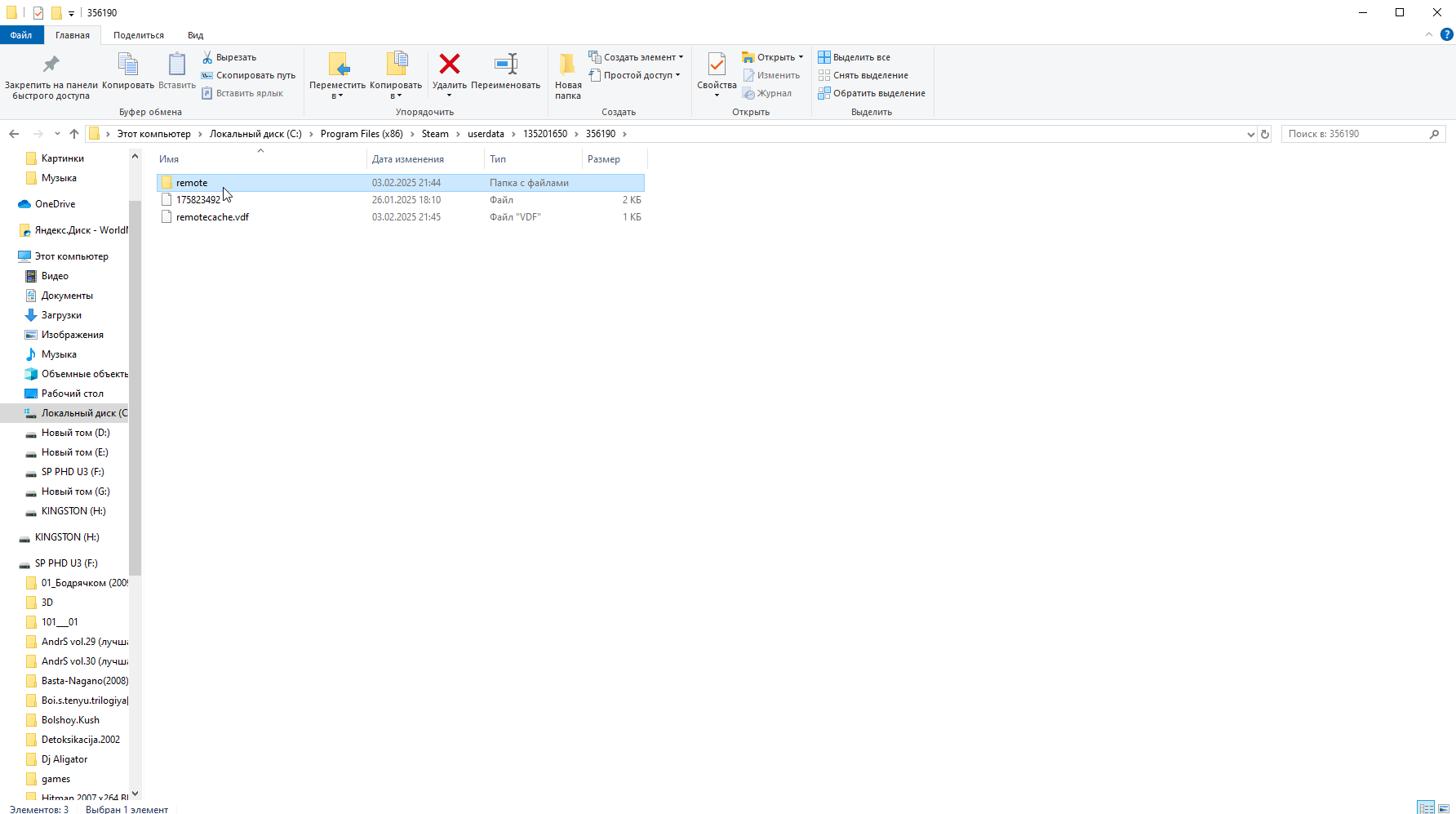The height and width of the screenshot is (814, 1456).
Task: Open Quick Access Toolbar customize arrow
Action: [x=71, y=13]
